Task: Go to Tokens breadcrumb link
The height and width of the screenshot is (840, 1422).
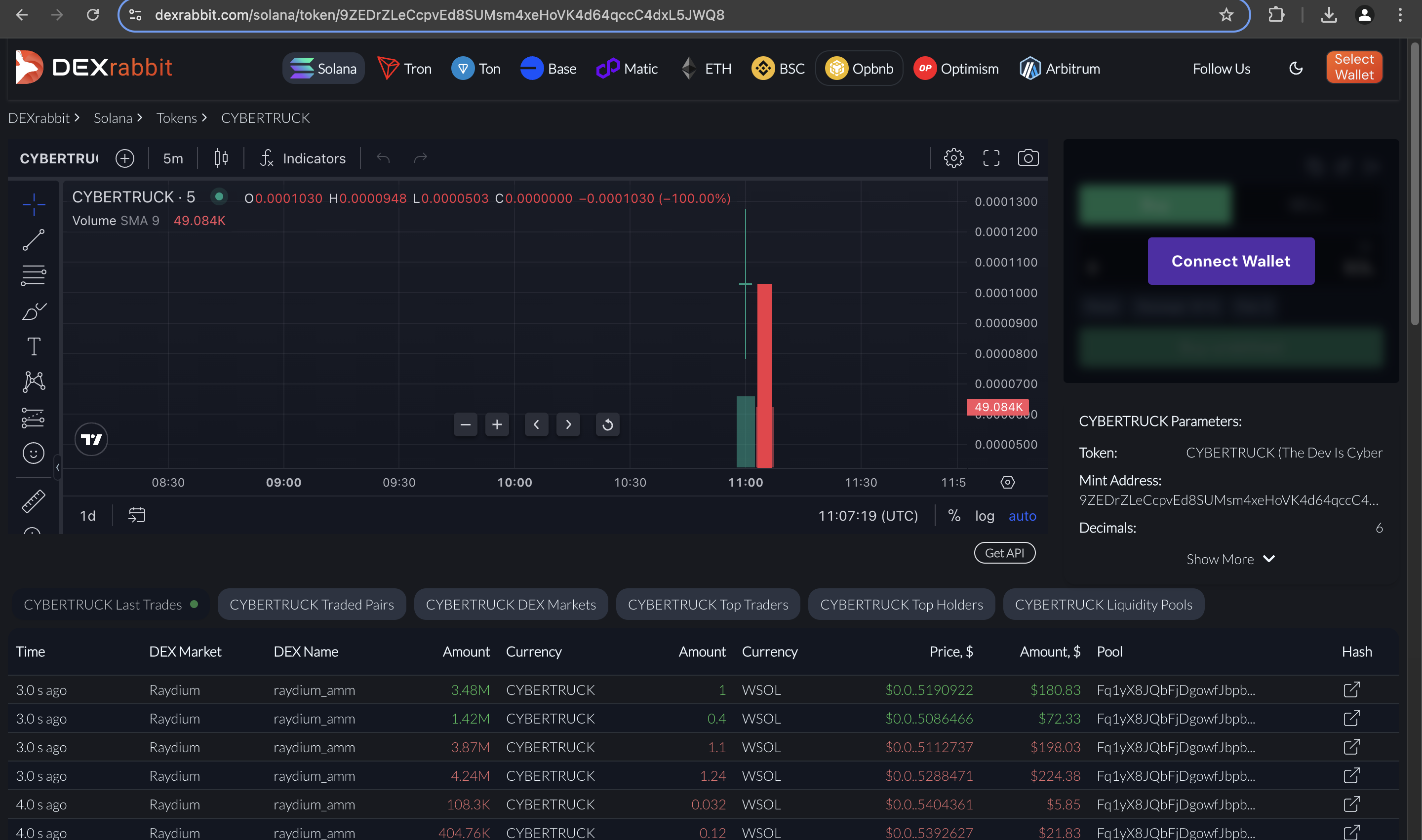Action: pos(177,118)
